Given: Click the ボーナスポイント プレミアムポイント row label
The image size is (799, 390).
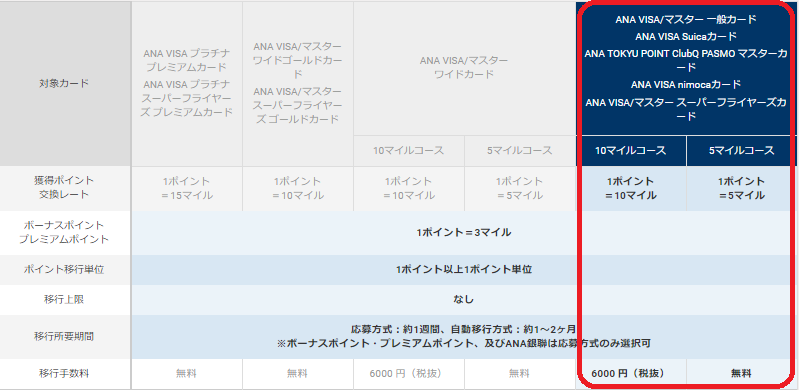Looking at the screenshot, I should tap(65, 232).
